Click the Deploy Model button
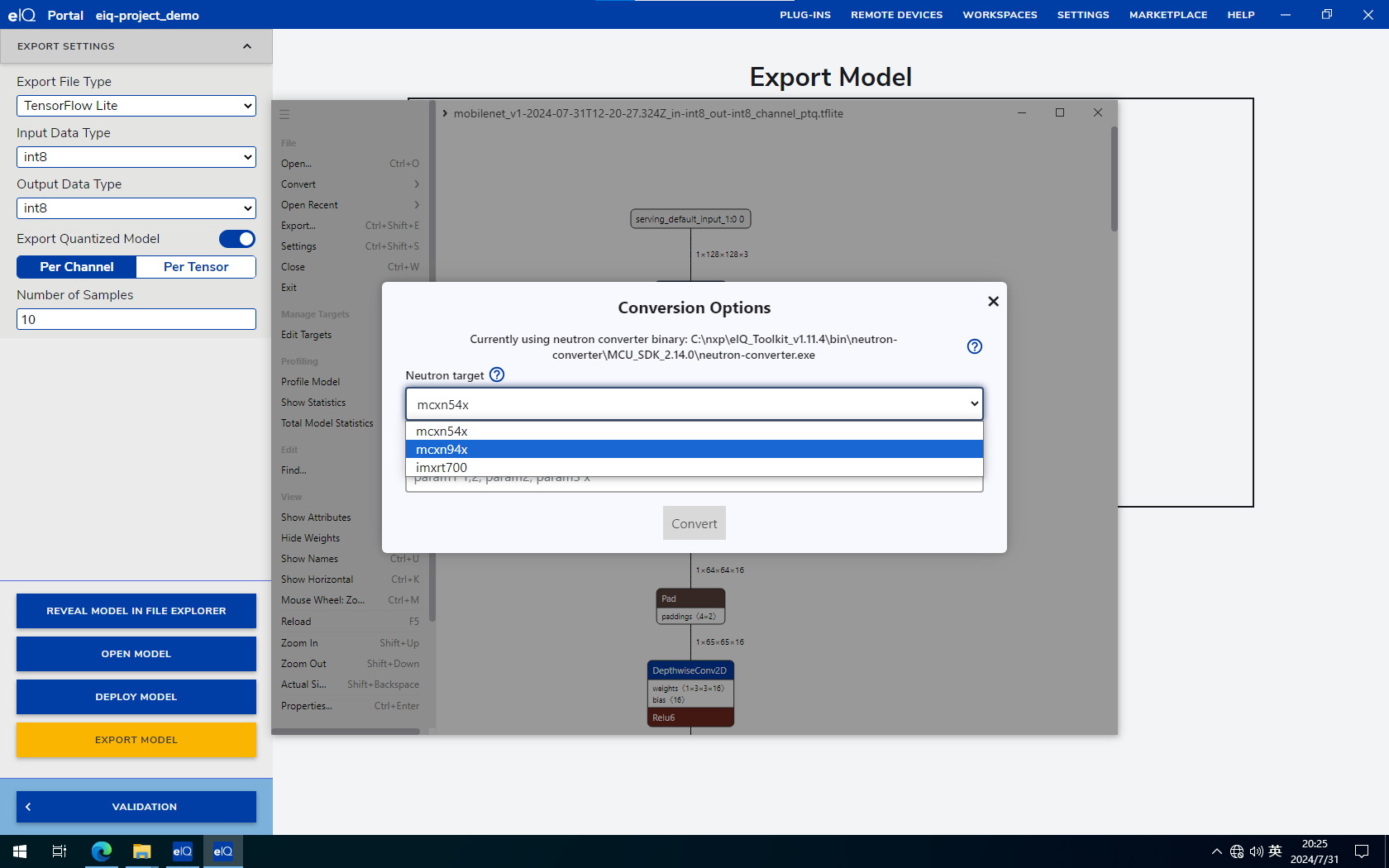The width and height of the screenshot is (1389, 868). click(136, 697)
